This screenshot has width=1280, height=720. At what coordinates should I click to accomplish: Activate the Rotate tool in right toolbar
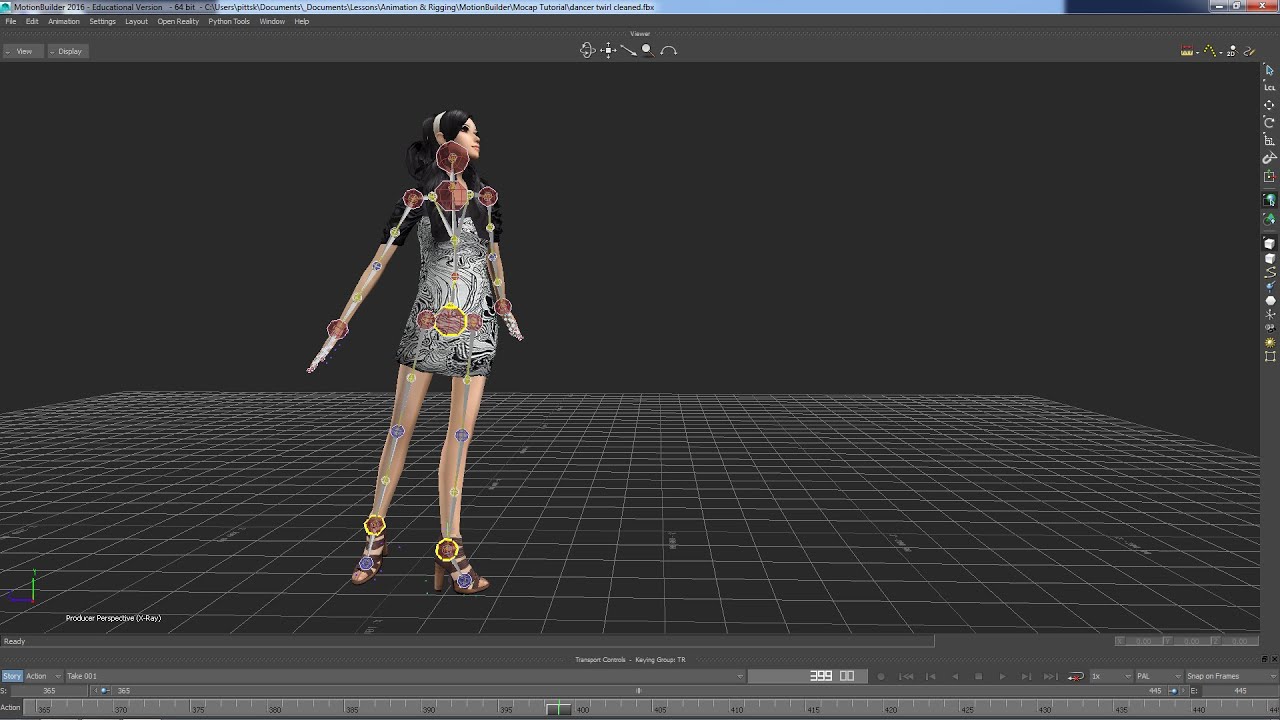point(1270,123)
